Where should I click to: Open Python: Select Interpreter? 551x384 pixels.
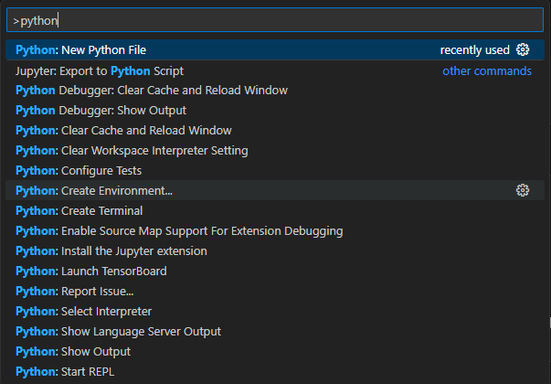coord(275,311)
